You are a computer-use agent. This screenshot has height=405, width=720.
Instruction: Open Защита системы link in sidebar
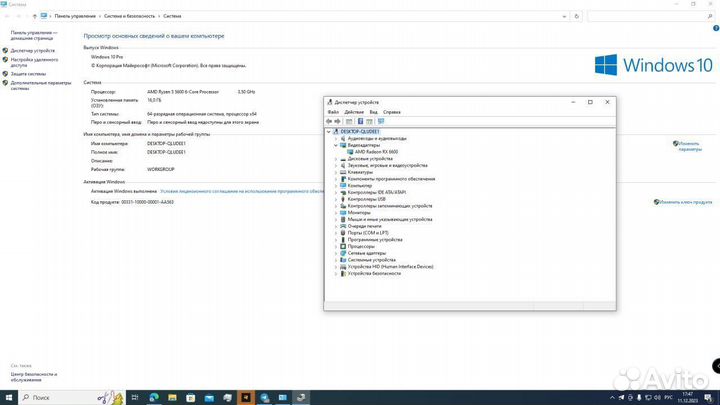(x=28, y=74)
